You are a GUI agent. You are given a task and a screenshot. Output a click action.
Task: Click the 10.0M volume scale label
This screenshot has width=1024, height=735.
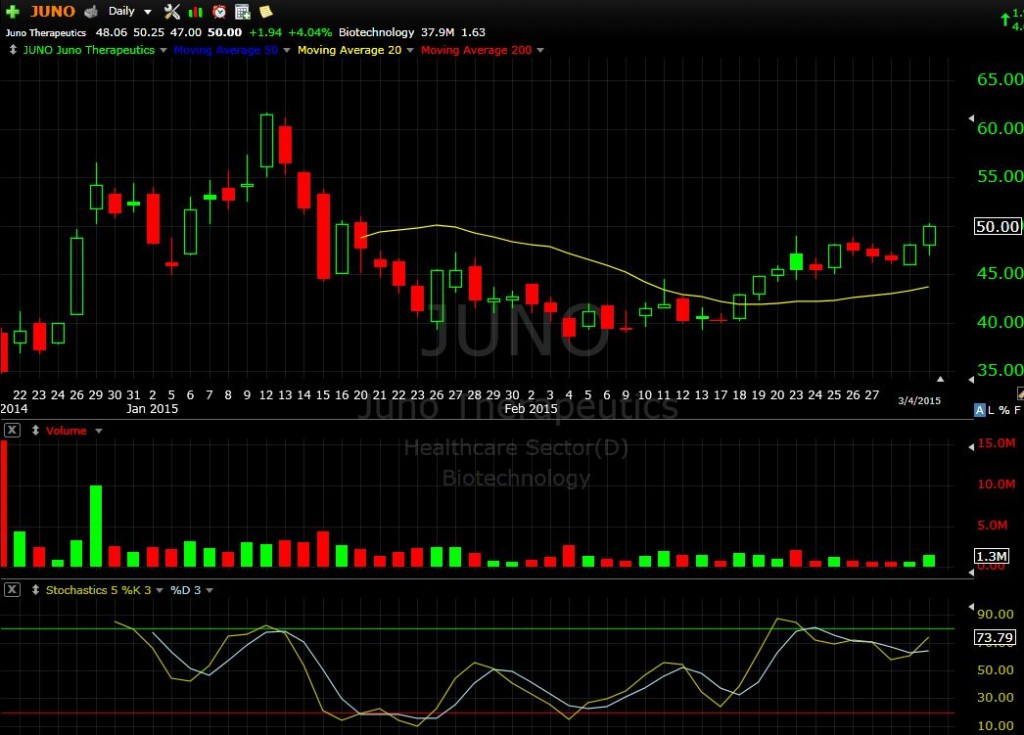point(996,484)
